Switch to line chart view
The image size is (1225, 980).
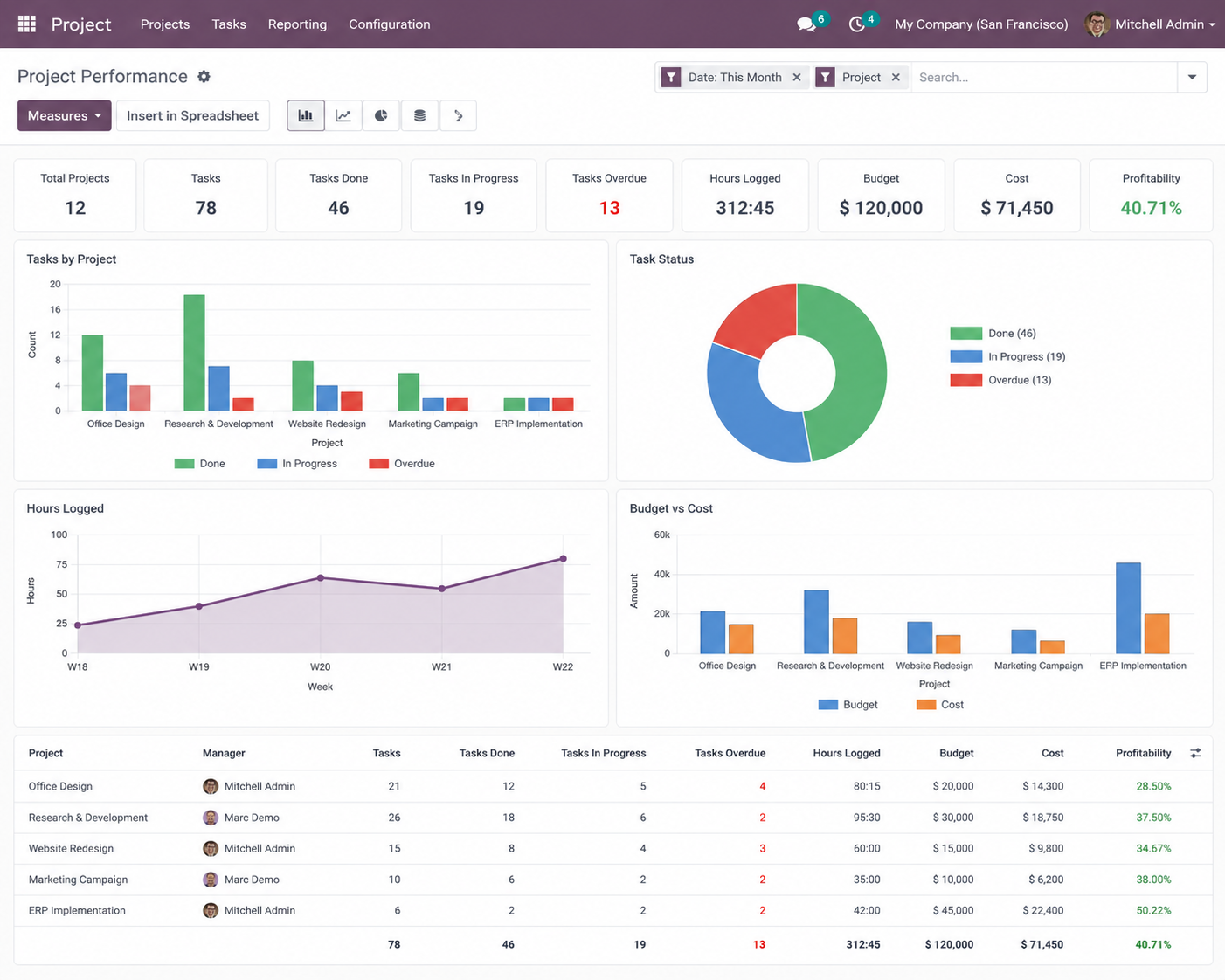pos(343,115)
